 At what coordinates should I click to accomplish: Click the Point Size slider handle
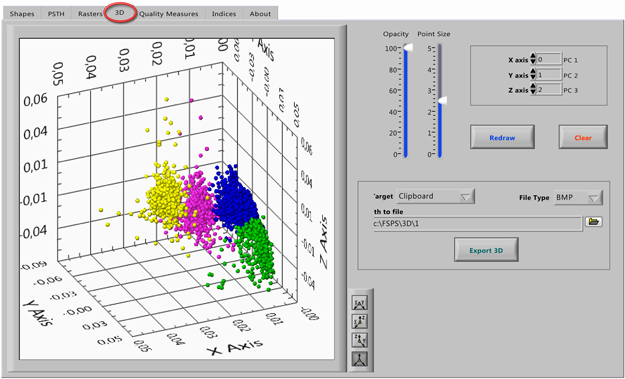tap(442, 101)
